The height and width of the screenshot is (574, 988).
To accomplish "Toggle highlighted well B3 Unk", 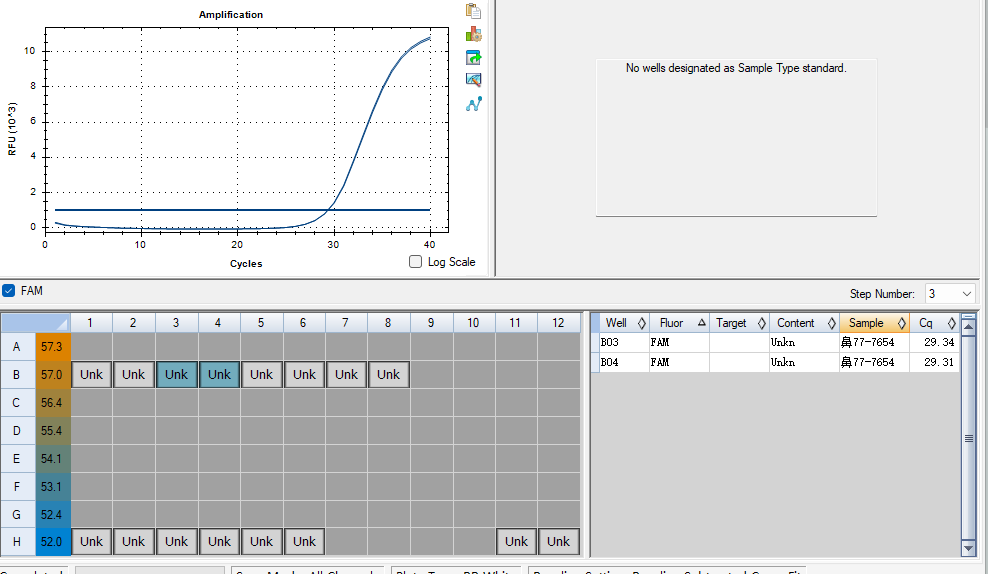I will tap(176, 374).
